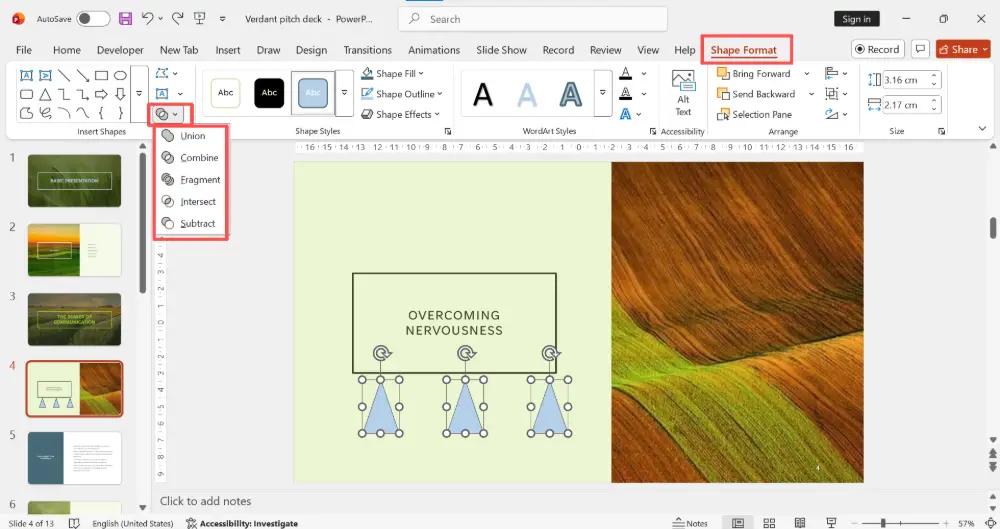This screenshot has height=529, width=1000.
Task: Pick the Right Arrow shape
Action: point(101,94)
